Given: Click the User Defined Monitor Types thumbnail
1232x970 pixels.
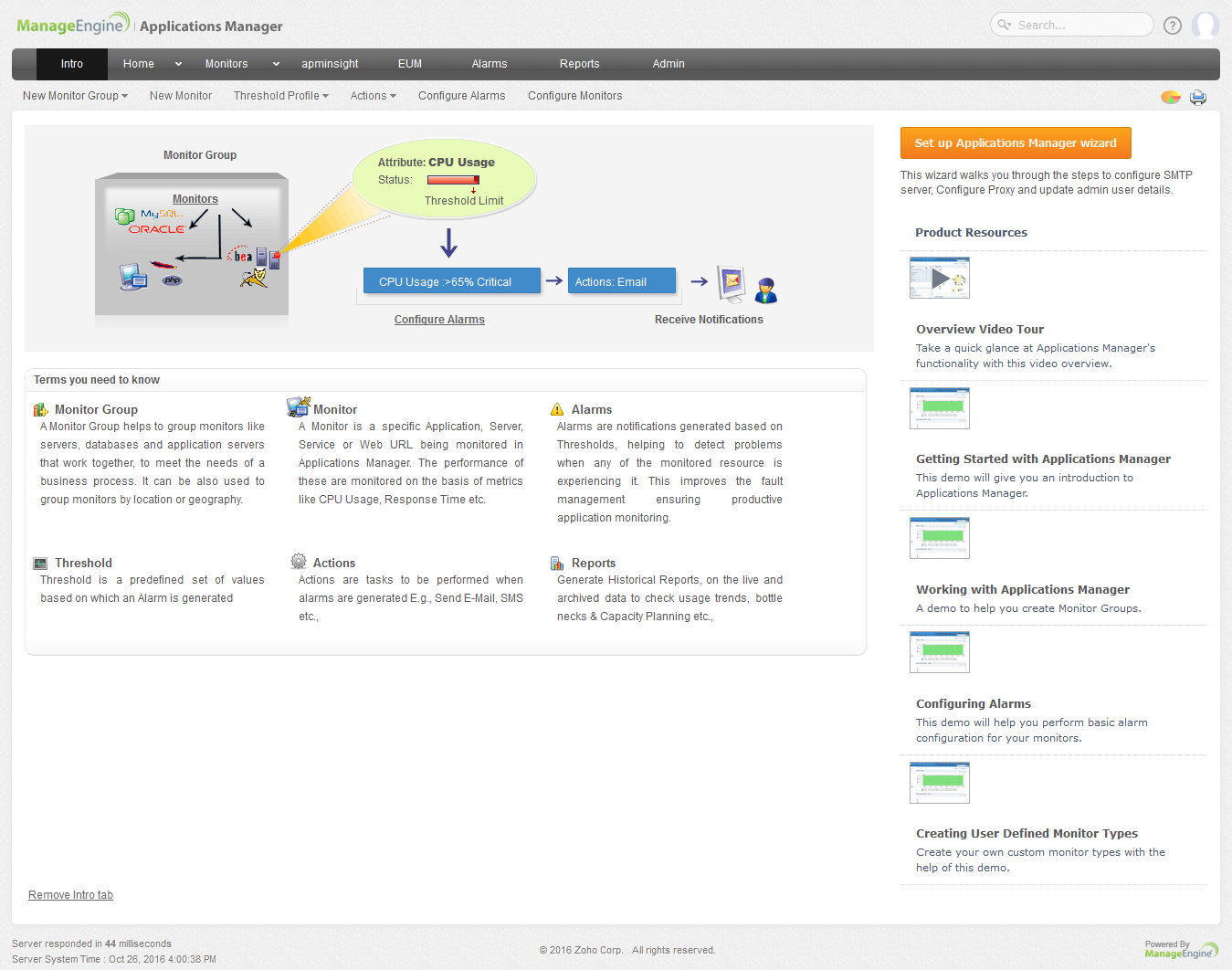Looking at the screenshot, I should (x=940, y=783).
